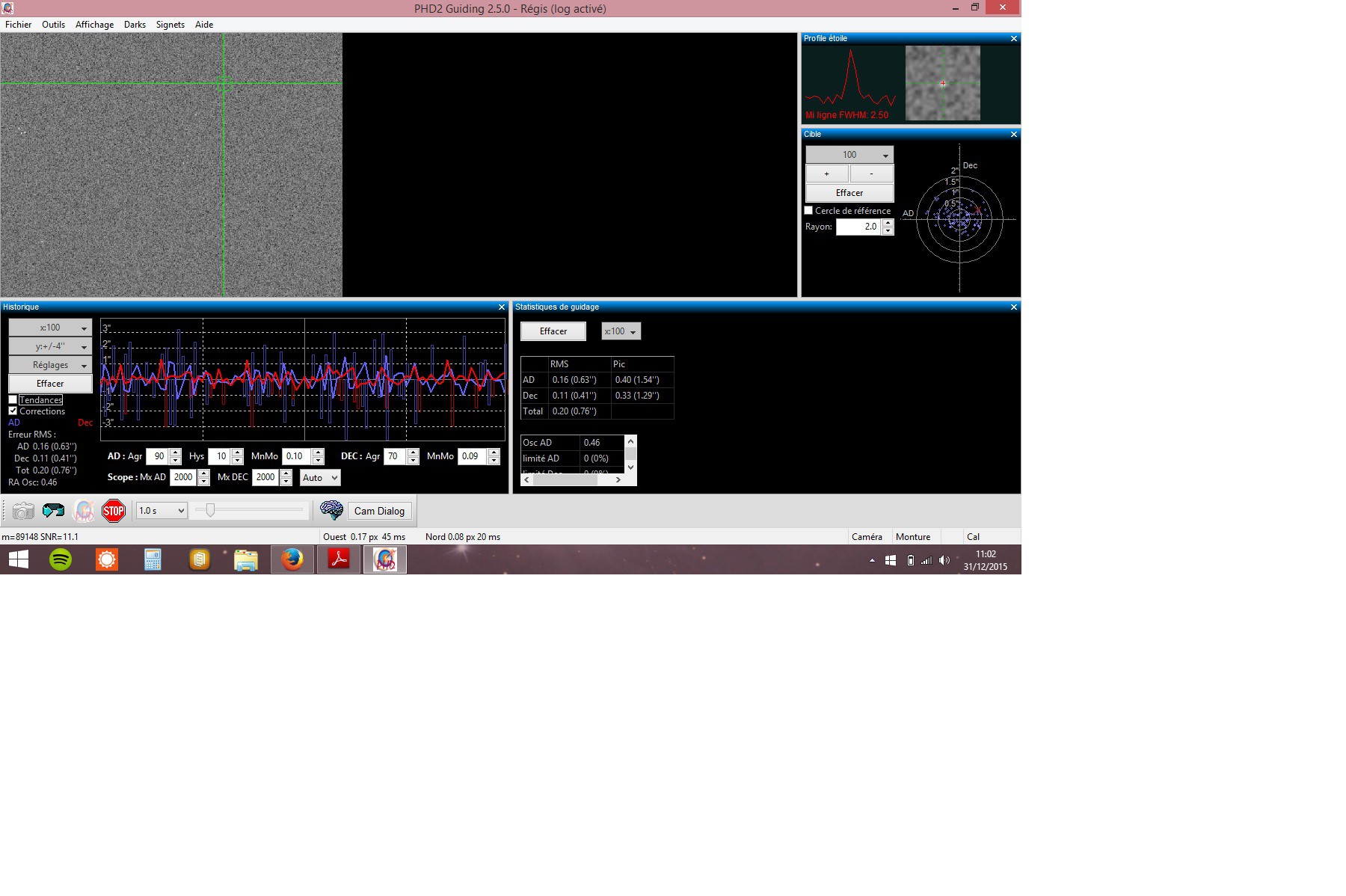Click the plus zoom button in Cible
1346x896 pixels.
(x=826, y=174)
